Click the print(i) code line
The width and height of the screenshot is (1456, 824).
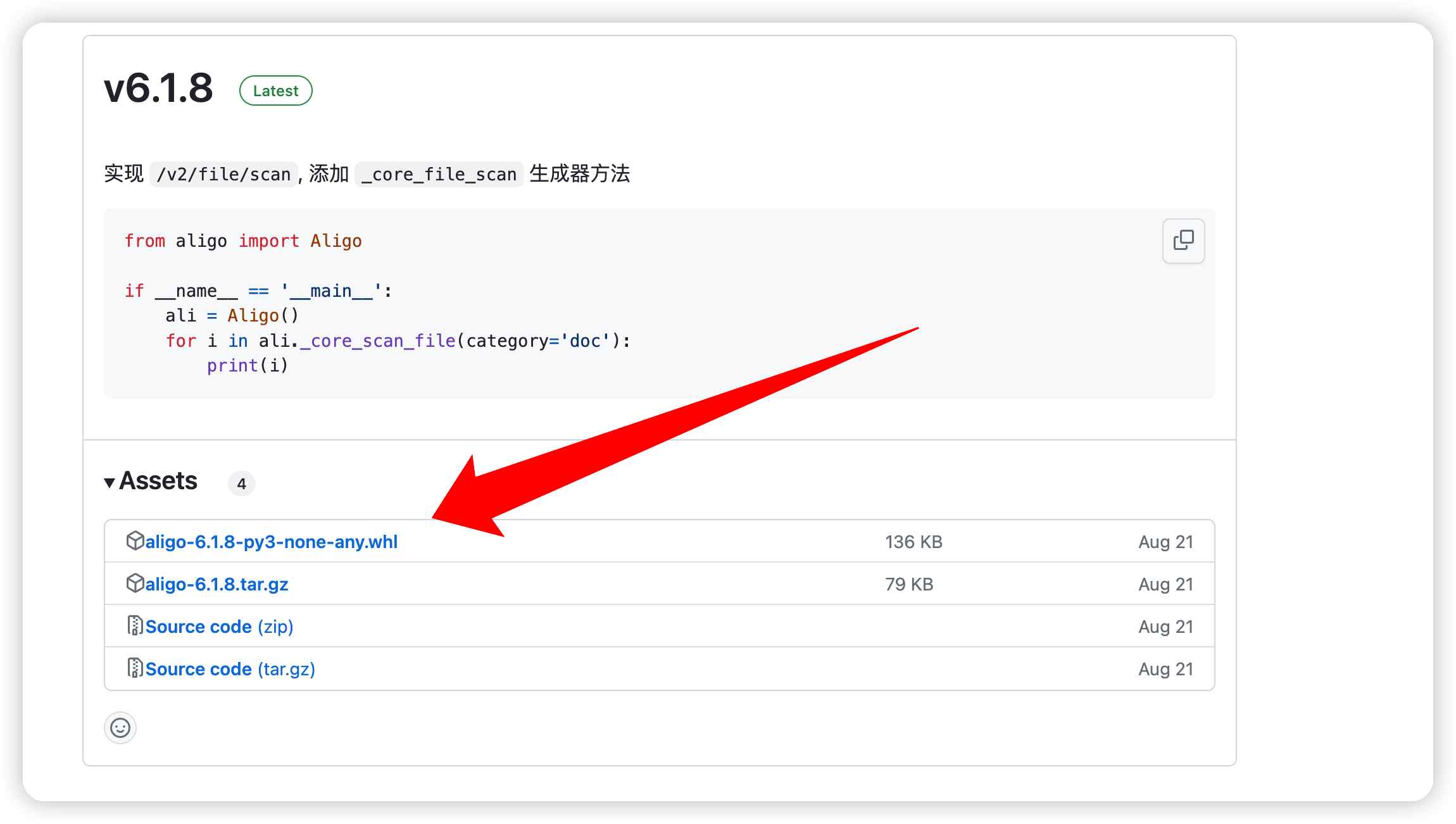248,366
